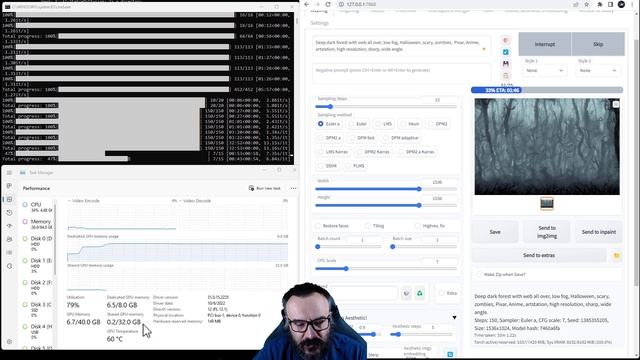Select CPU in Task Manager performance list

38,207
